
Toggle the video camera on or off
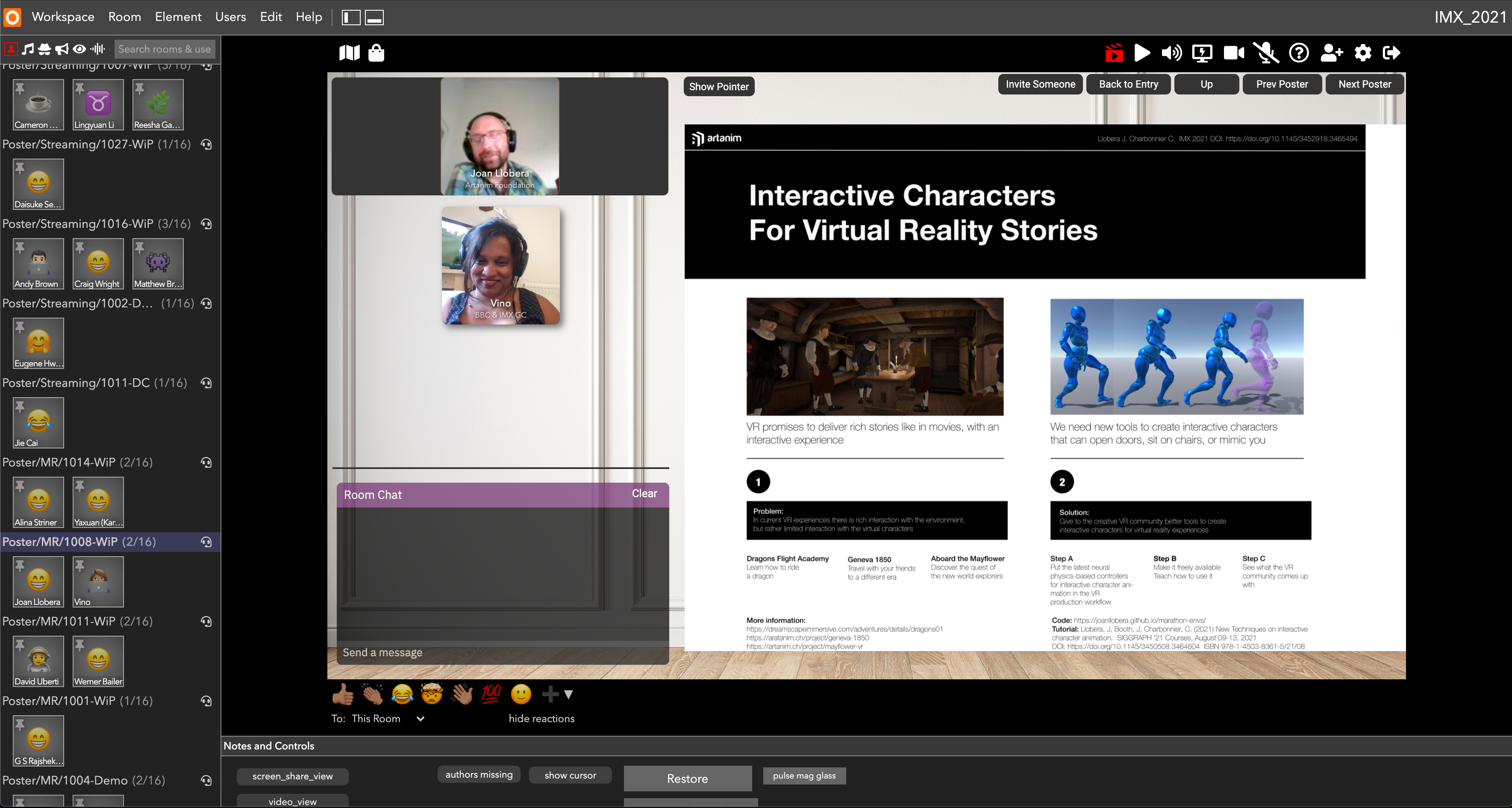1234,53
